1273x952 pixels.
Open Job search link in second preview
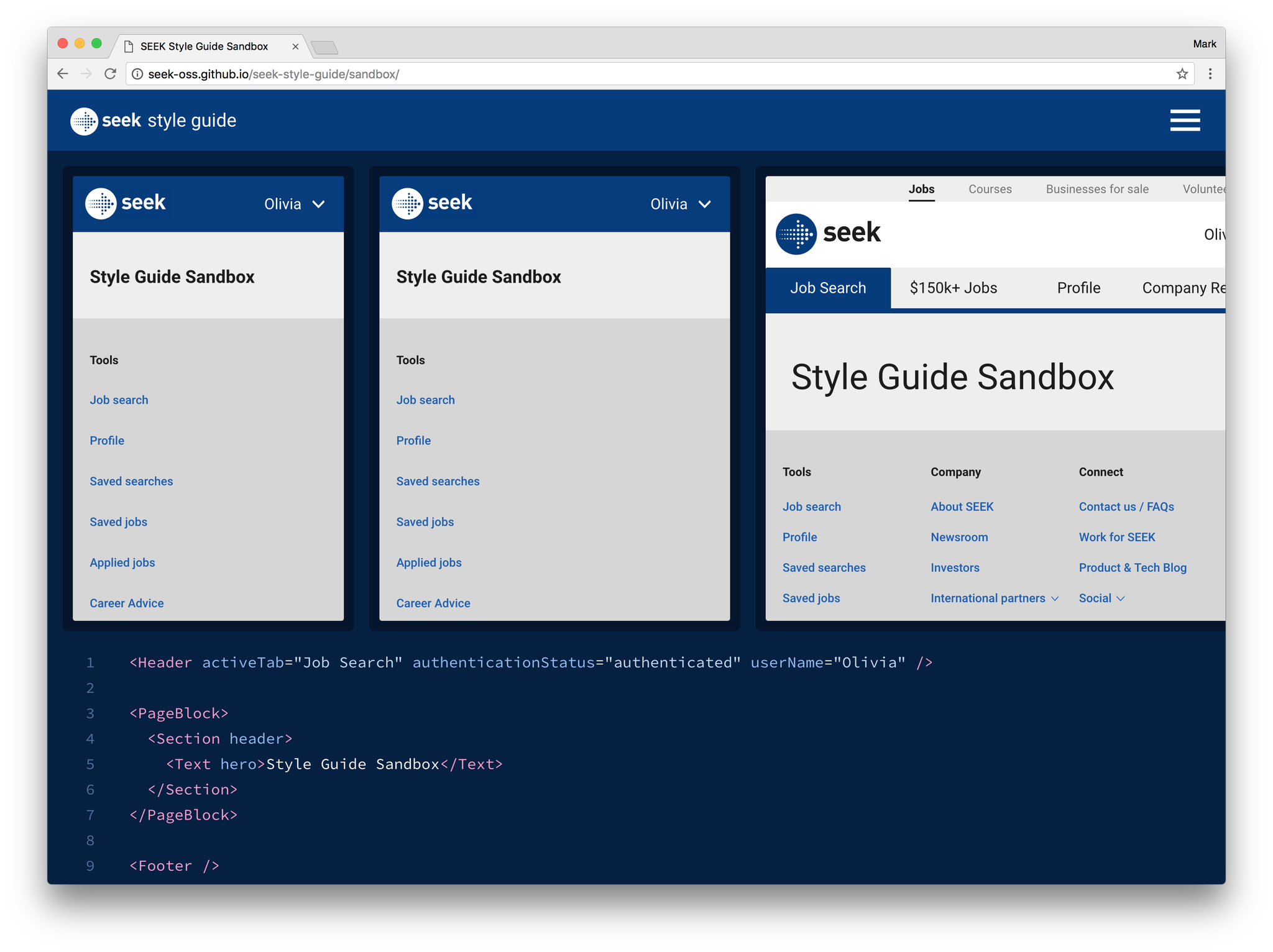pyautogui.click(x=426, y=400)
